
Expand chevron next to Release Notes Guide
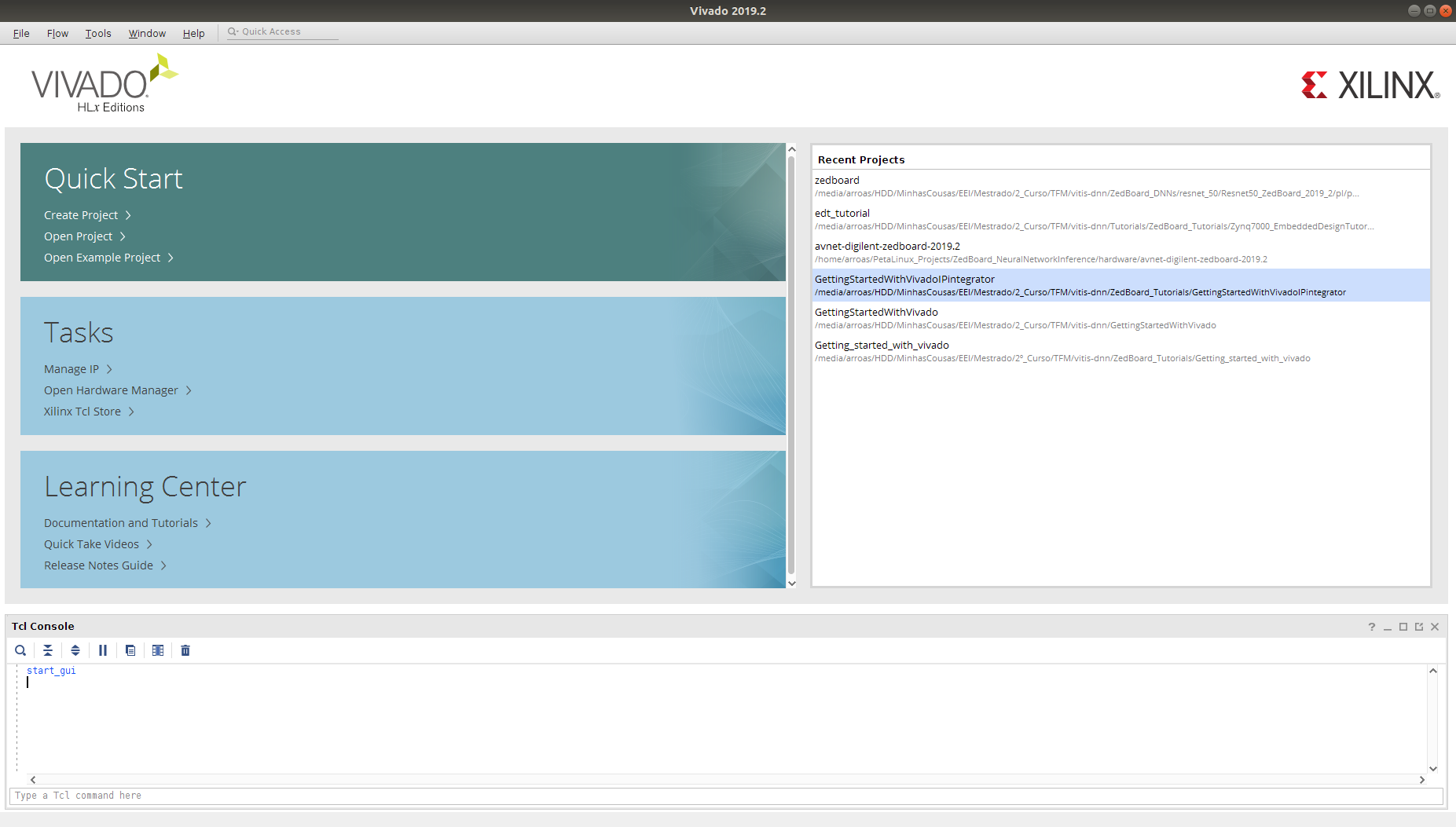(163, 565)
